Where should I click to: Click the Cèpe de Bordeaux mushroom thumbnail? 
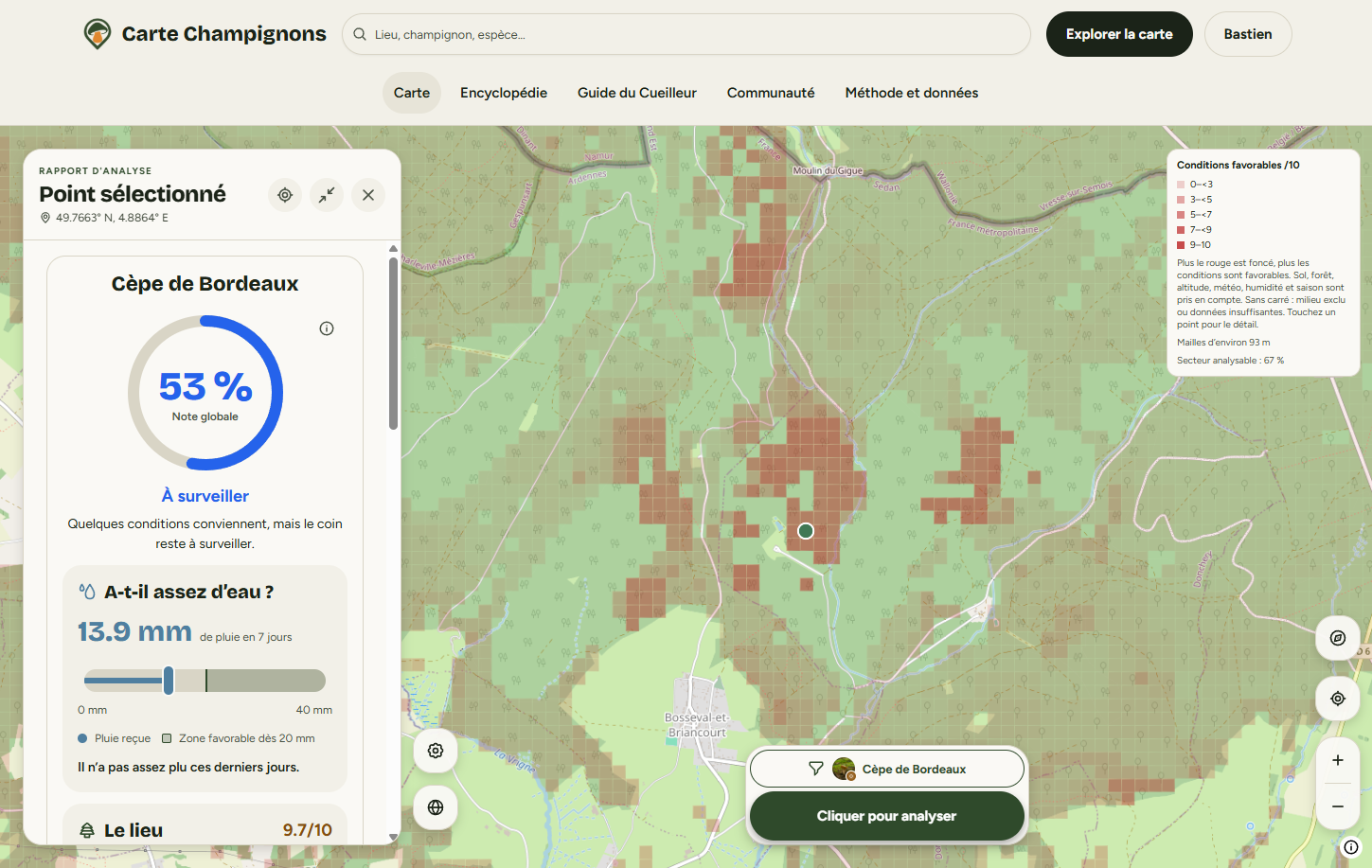(844, 769)
